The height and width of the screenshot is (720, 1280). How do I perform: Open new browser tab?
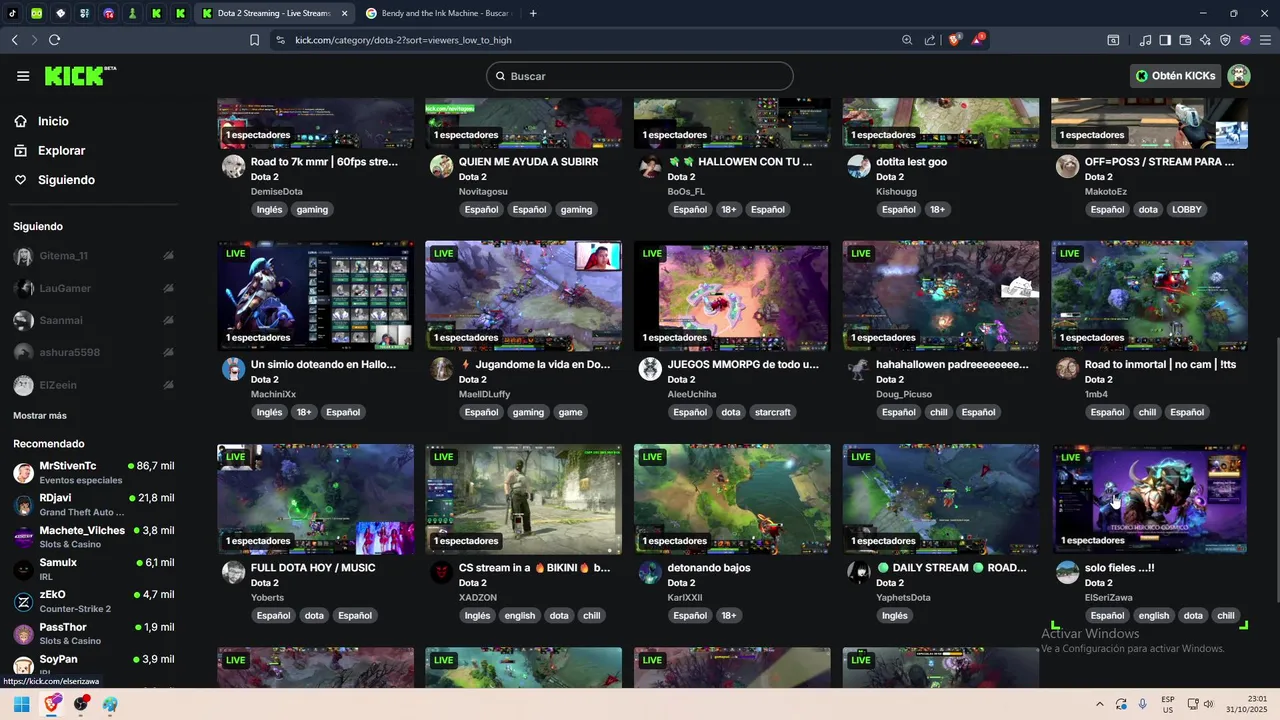pos(533,13)
